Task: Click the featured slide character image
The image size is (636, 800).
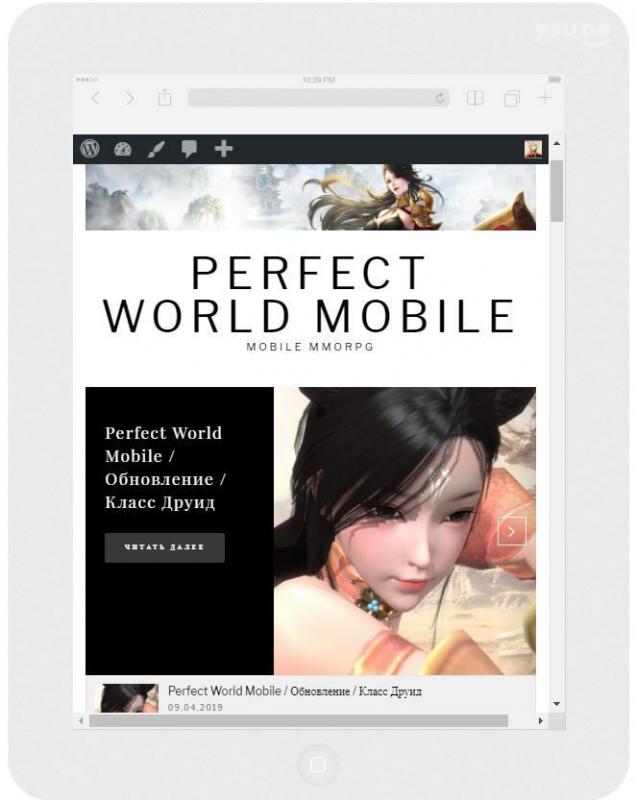Action: 405,531
